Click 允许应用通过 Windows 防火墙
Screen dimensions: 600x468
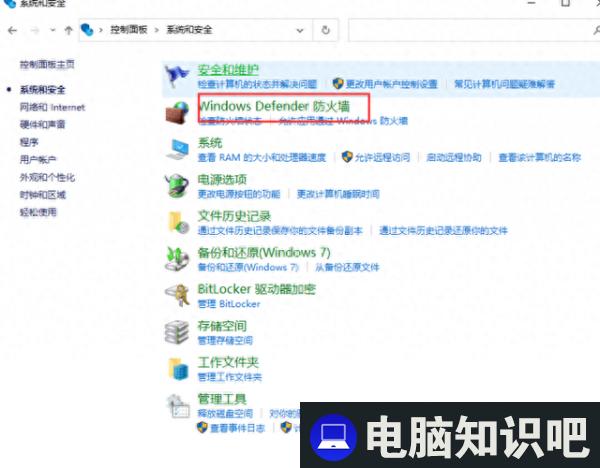click(x=343, y=121)
